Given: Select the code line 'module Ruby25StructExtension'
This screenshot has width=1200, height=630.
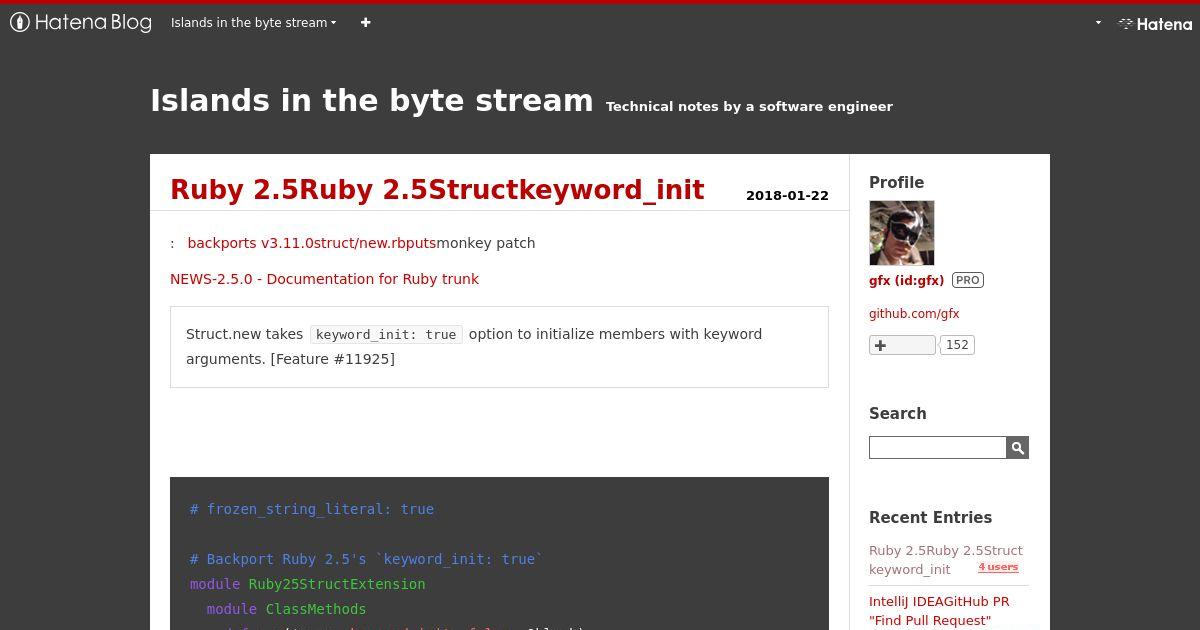Looking at the screenshot, I should [x=308, y=584].
